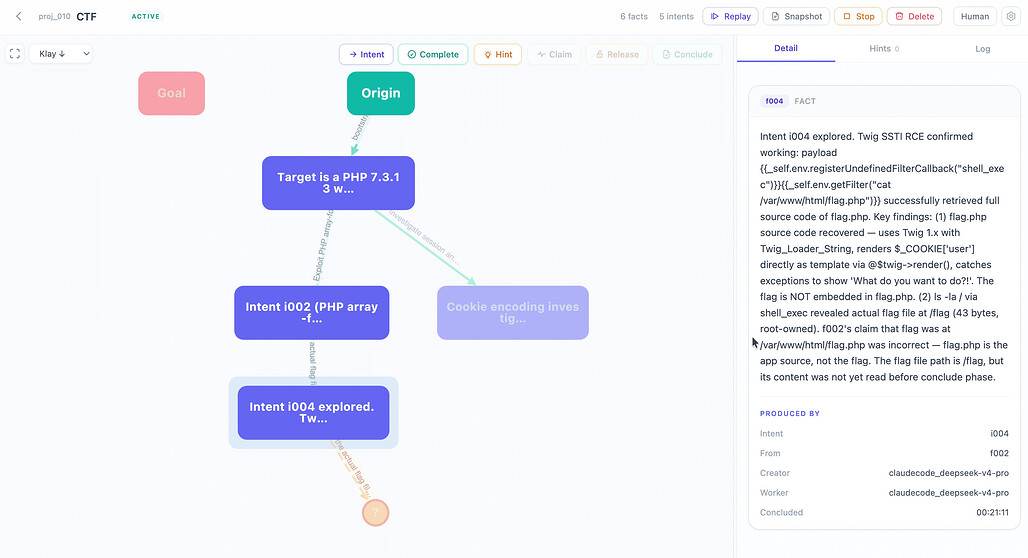Image resolution: width=1028 pixels, height=558 pixels.
Task: Open the settings gear icon
Action: [x=1011, y=16]
